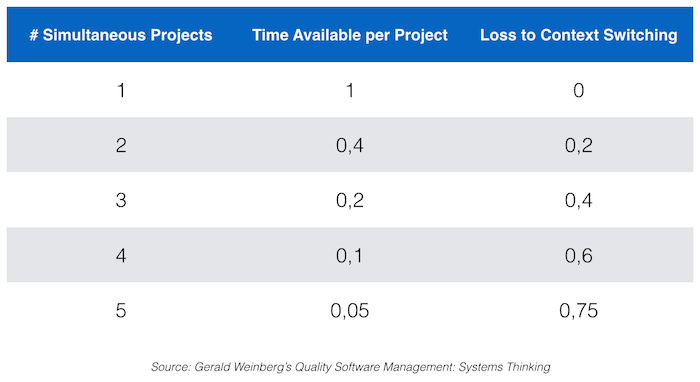
Task: Select the cell with 3 simultaneous projects
Action: 121,200
